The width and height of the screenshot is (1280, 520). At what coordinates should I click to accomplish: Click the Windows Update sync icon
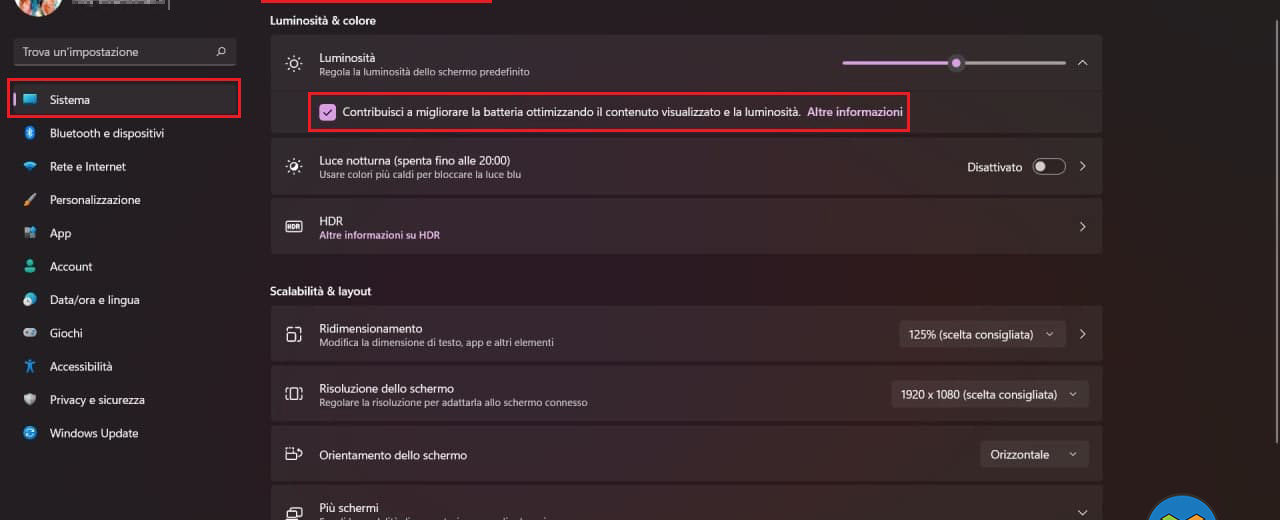(30, 433)
